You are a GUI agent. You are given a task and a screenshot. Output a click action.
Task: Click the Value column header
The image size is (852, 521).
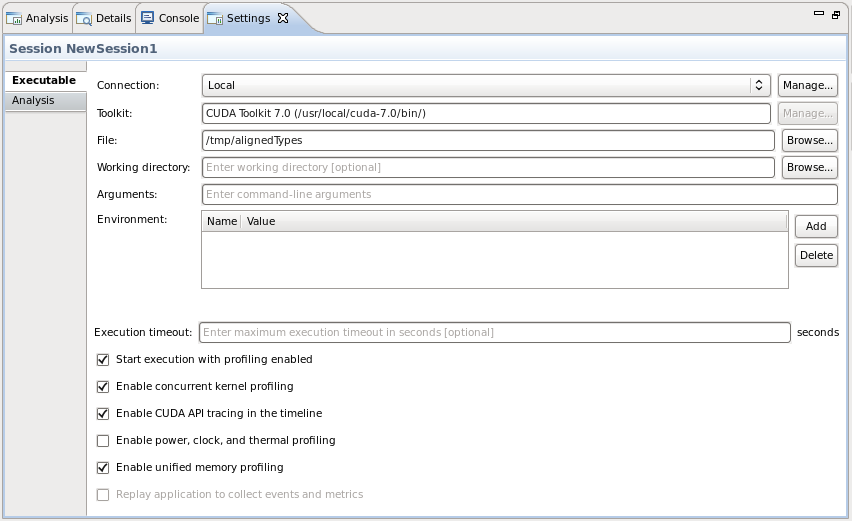pyautogui.click(x=513, y=222)
